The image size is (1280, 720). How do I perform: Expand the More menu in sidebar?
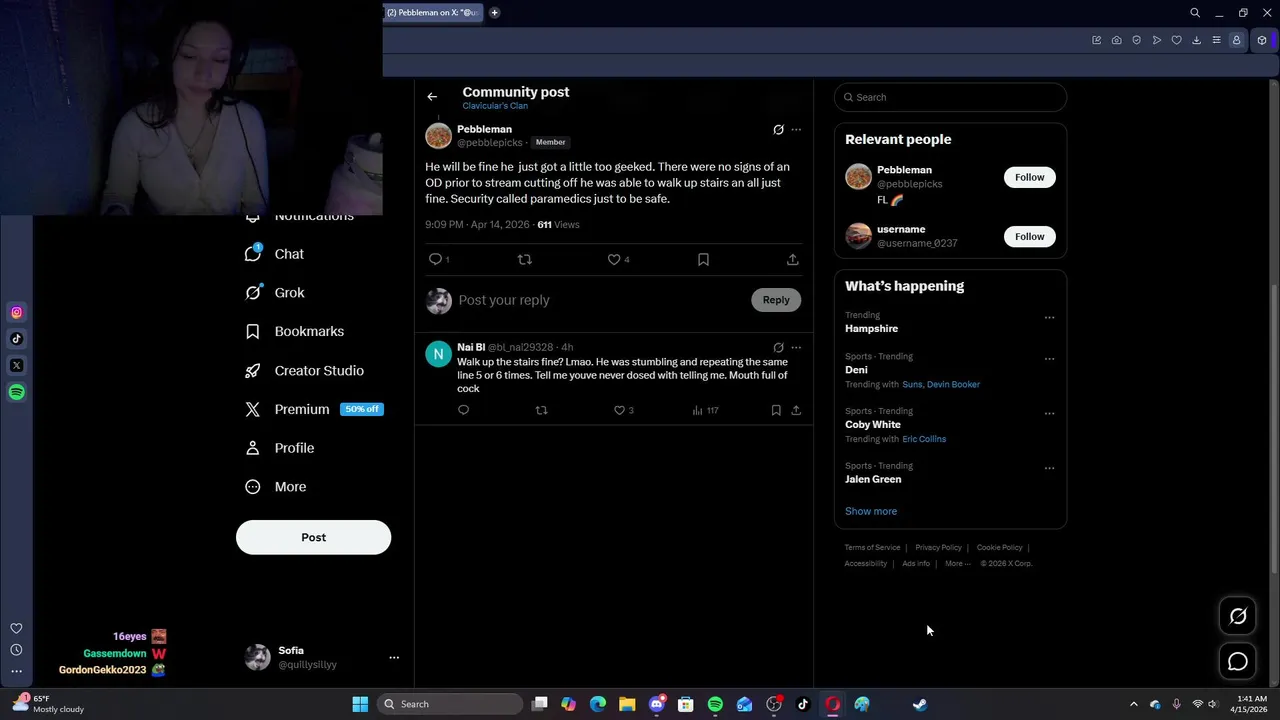(x=276, y=487)
